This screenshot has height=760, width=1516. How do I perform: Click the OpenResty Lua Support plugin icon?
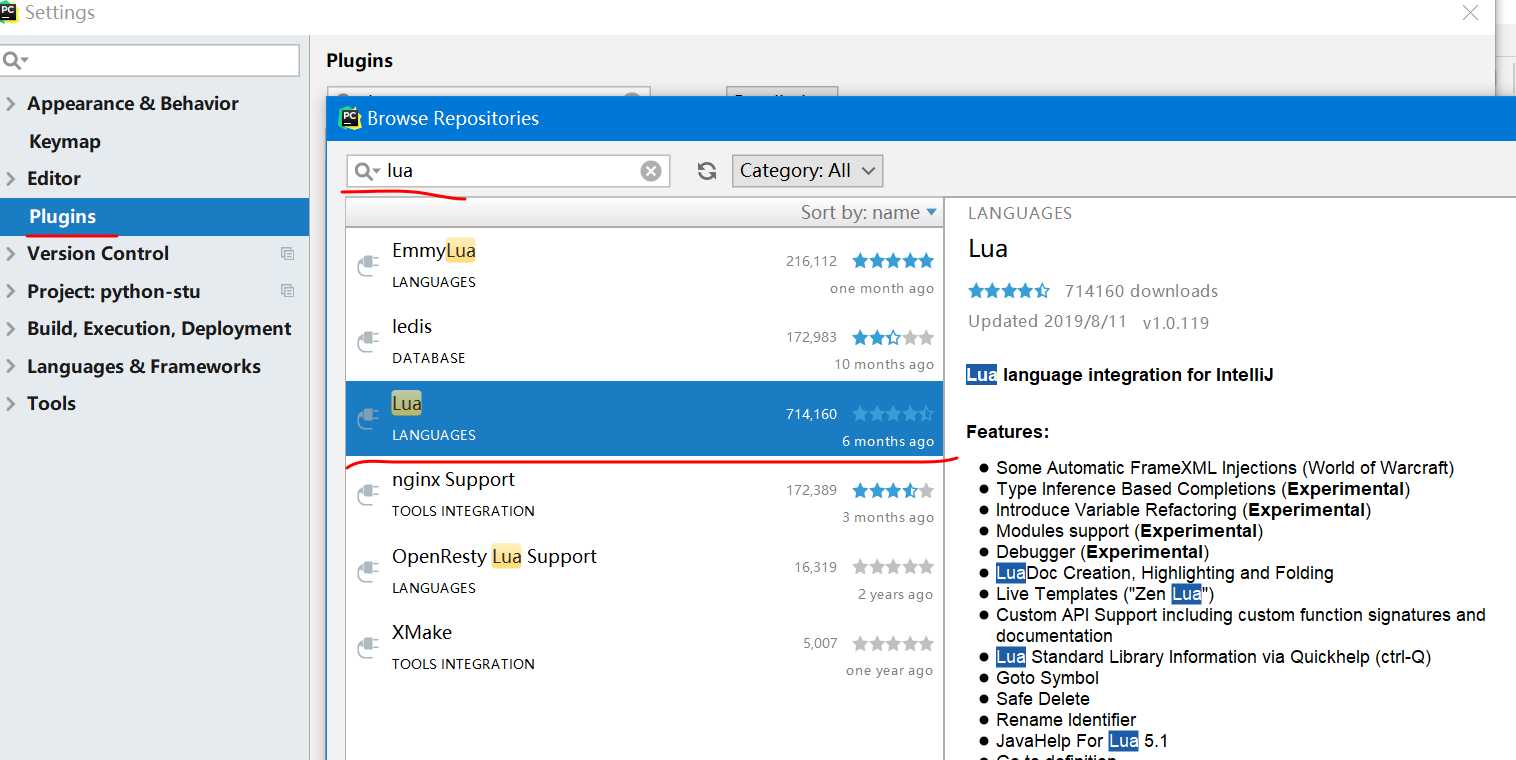click(368, 571)
